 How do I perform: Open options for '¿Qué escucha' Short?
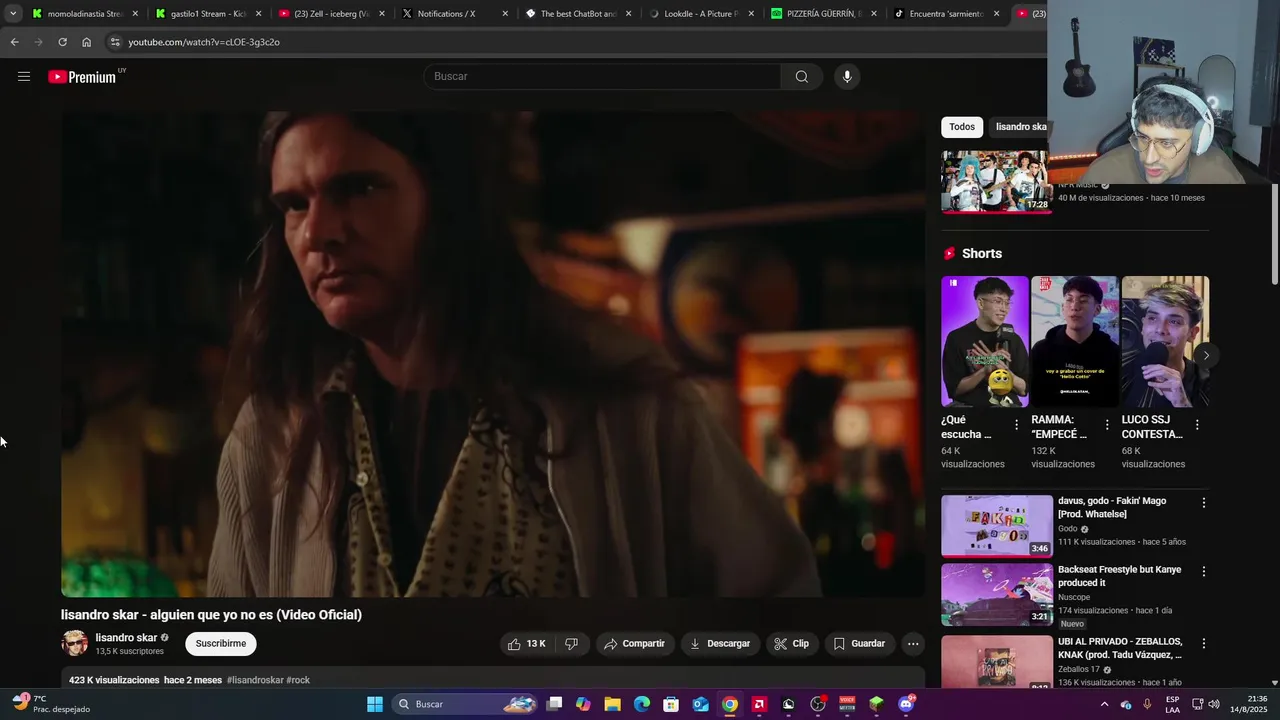click(1017, 425)
